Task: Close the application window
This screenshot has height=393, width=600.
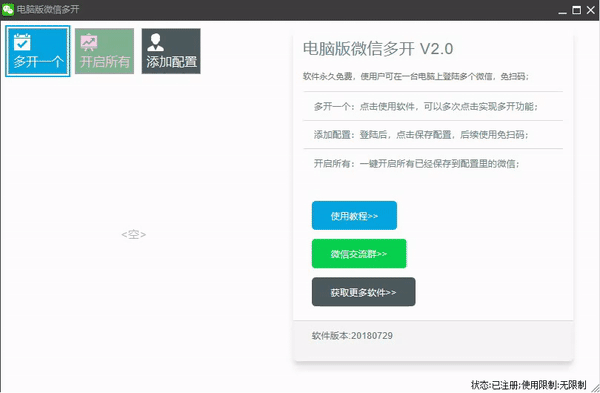Action: click(x=591, y=10)
